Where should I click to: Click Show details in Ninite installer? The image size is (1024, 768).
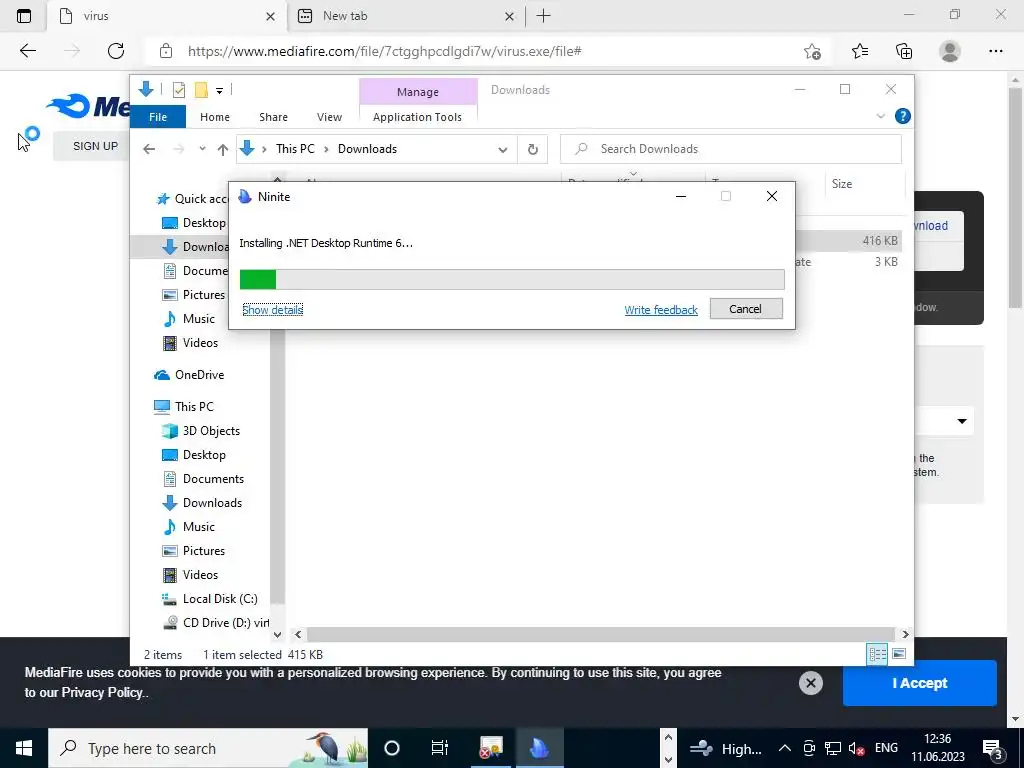click(272, 310)
